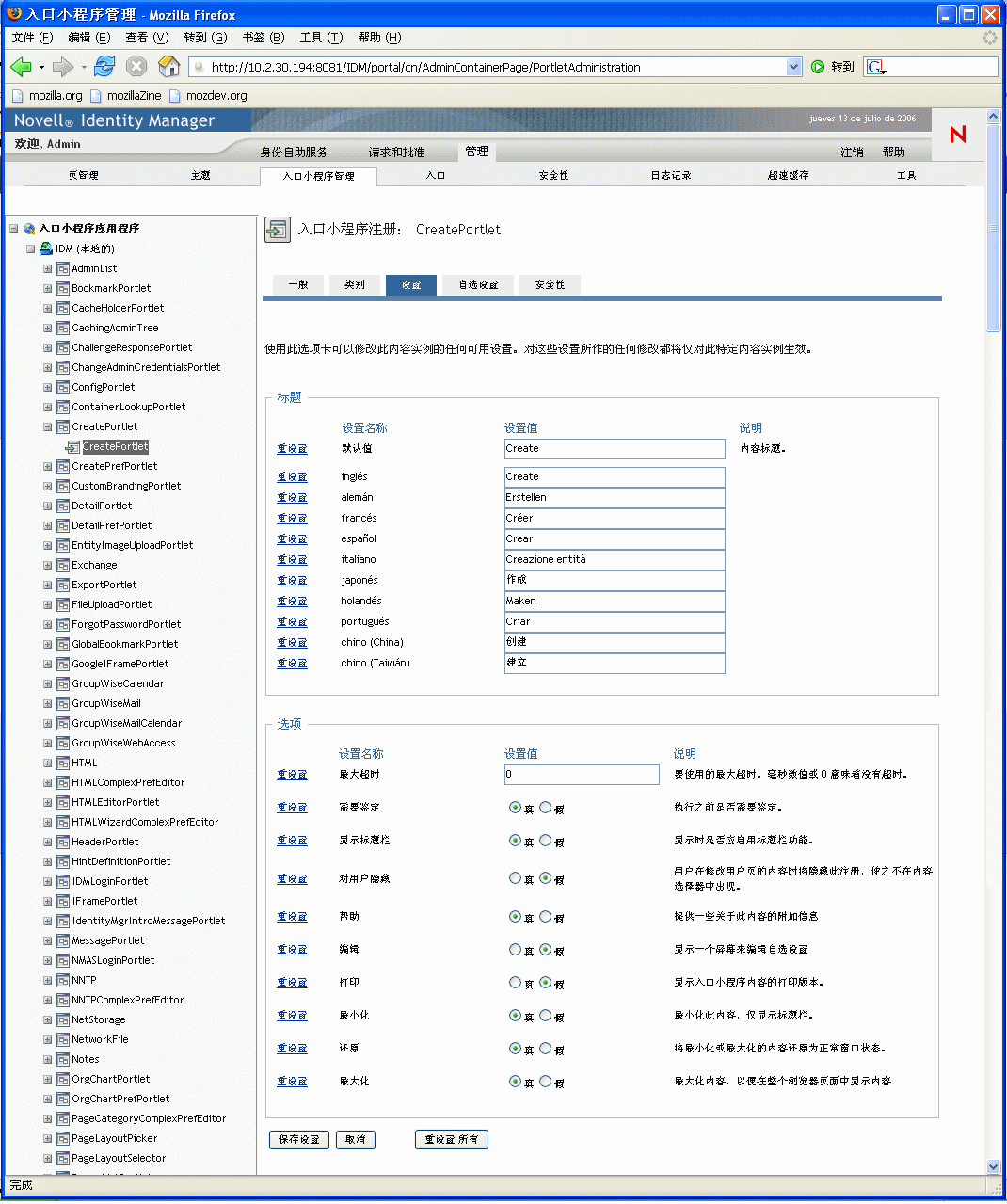Click the AdminList portlet icon

point(63,268)
